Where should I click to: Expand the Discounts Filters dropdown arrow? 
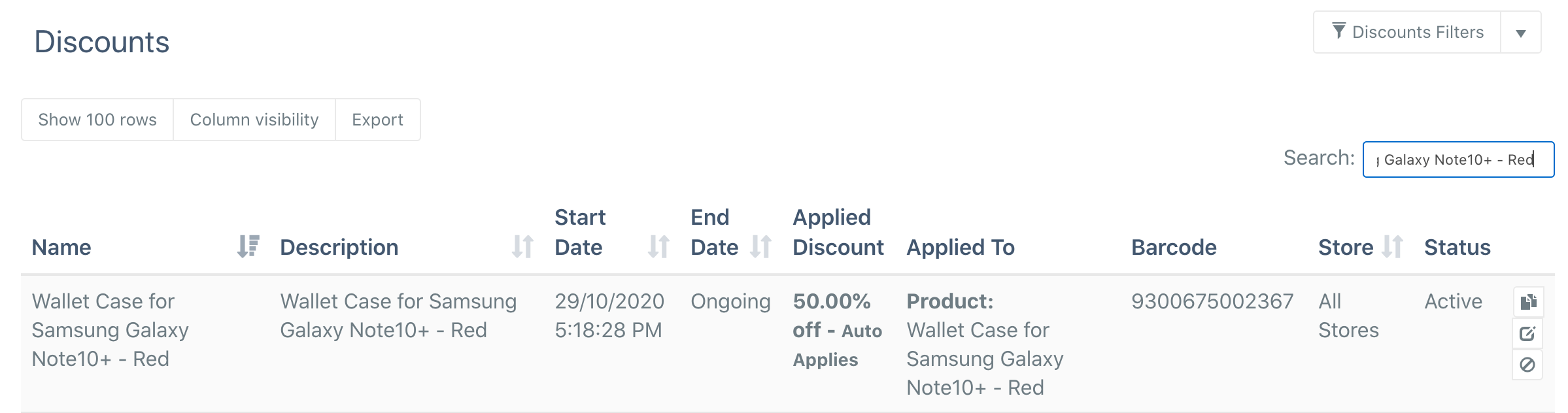(1521, 32)
